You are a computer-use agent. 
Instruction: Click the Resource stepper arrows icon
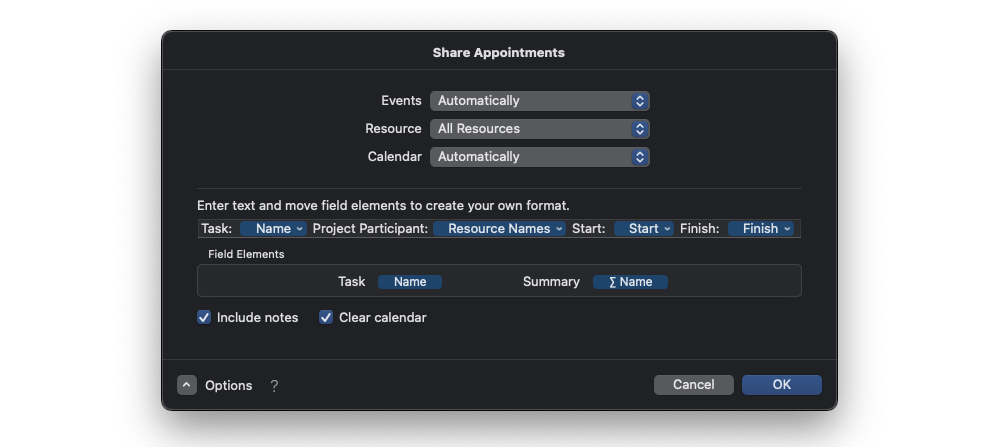(640, 129)
